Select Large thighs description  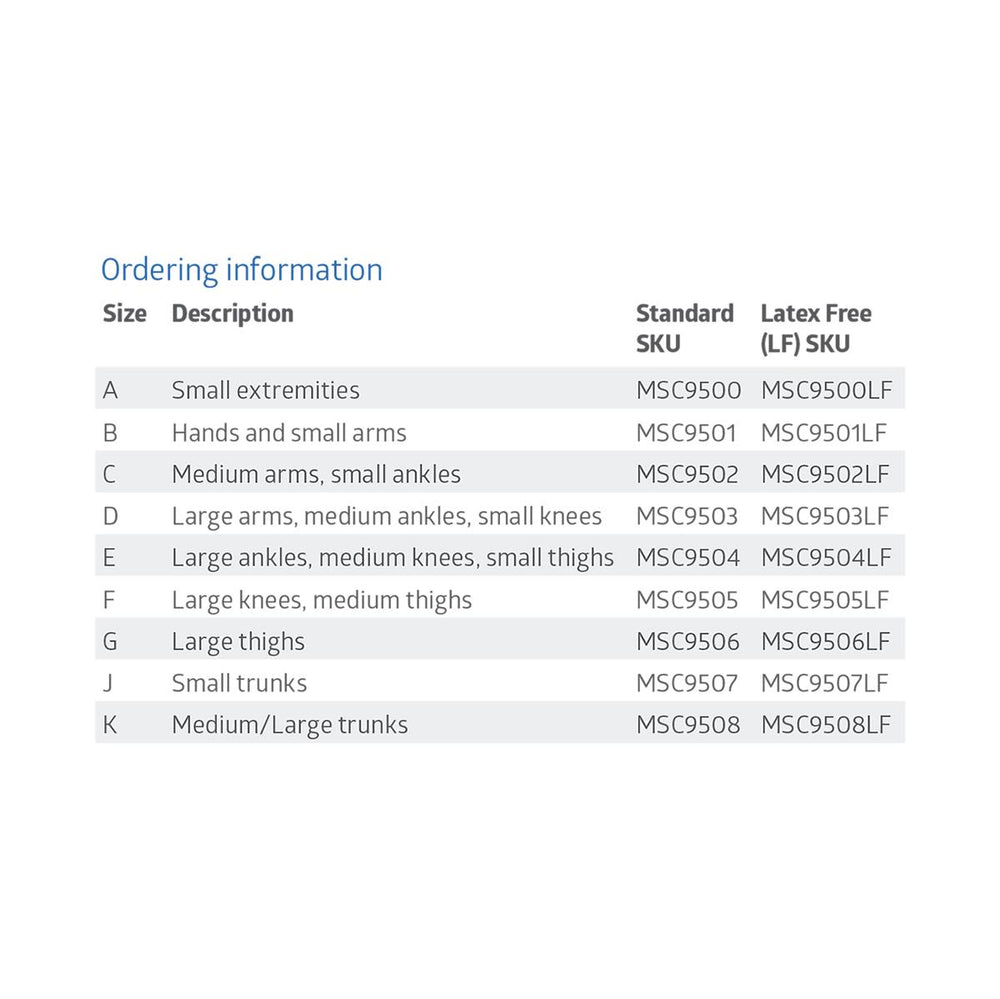coord(238,642)
